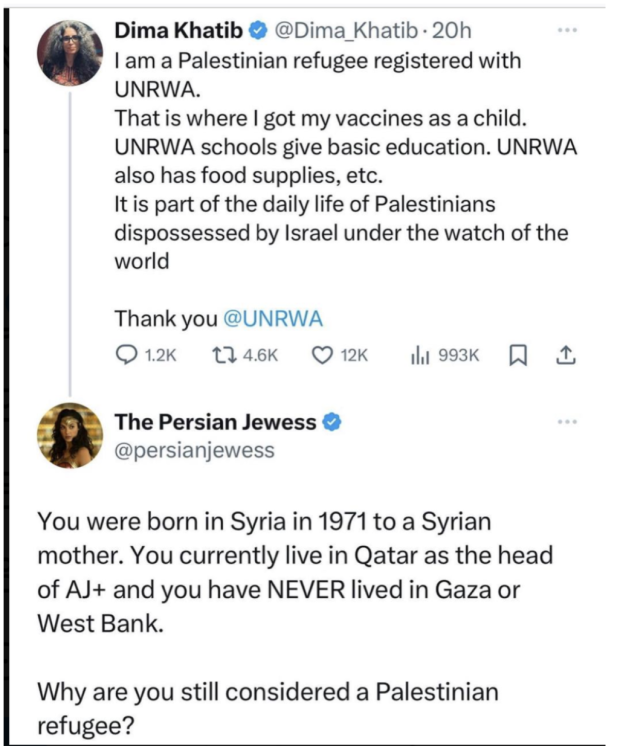Open more options on Persian Jewess reply
The width and height of the screenshot is (620, 749).
tap(567, 422)
